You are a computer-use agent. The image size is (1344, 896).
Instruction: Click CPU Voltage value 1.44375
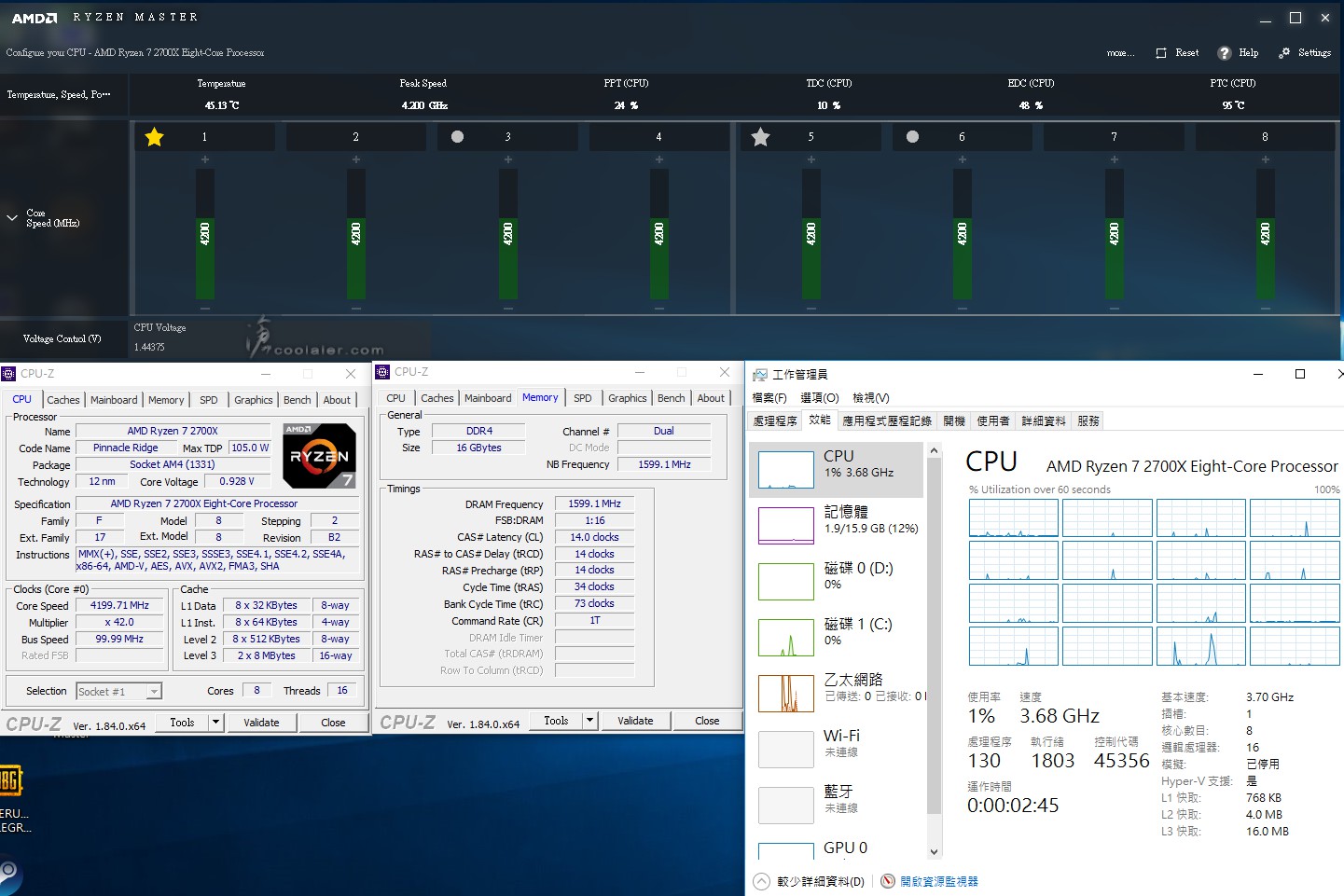[x=149, y=347]
